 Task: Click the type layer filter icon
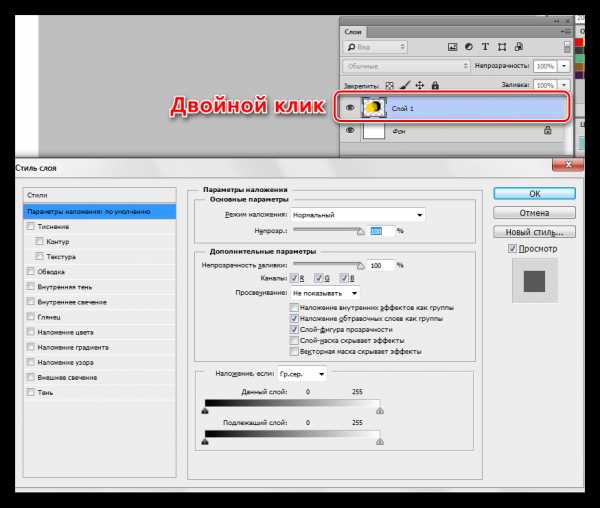click(x=485, y=47)
